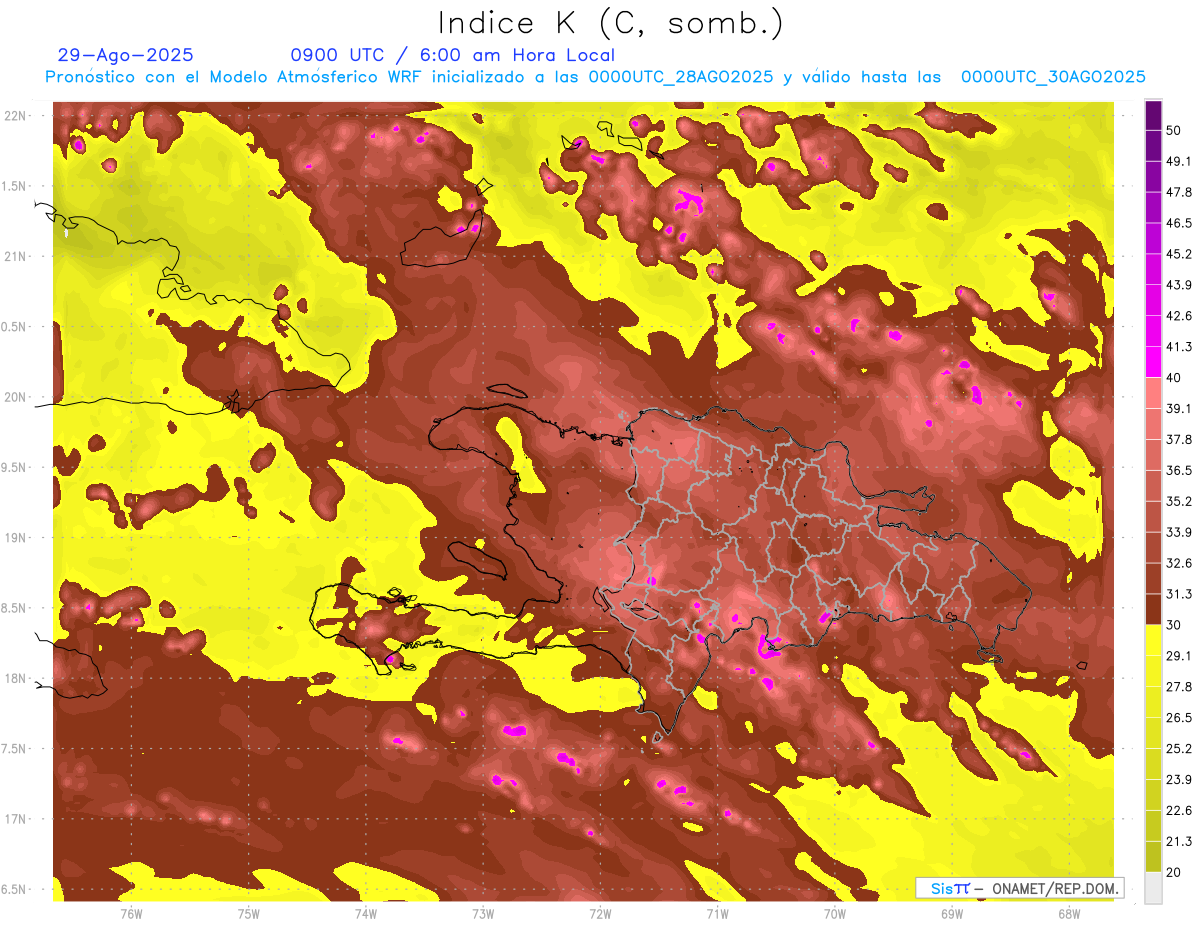Click the "18N" latitude label

pos(15,678)
